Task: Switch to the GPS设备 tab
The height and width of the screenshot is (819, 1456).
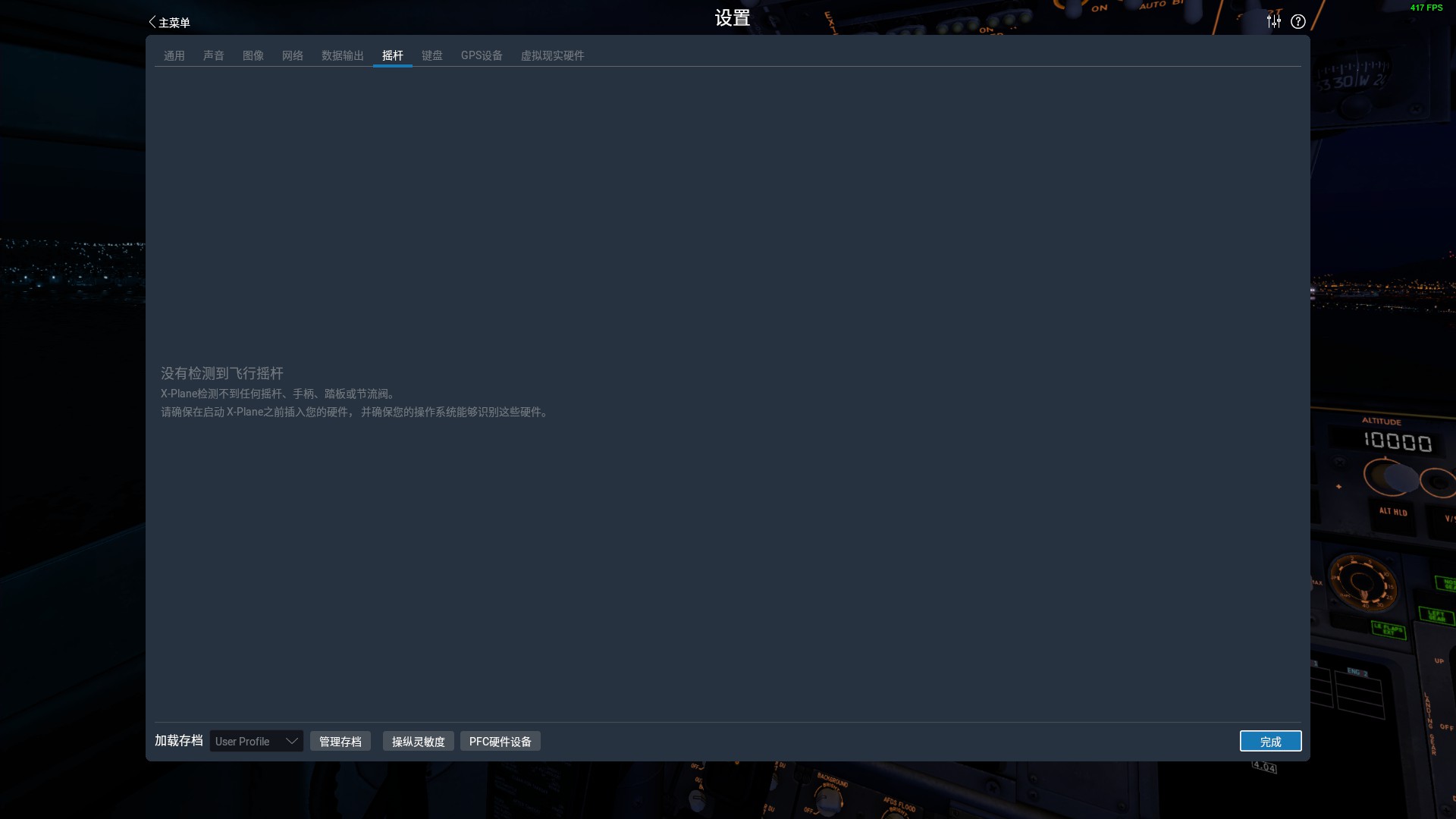Action: (x=482, y=55)
